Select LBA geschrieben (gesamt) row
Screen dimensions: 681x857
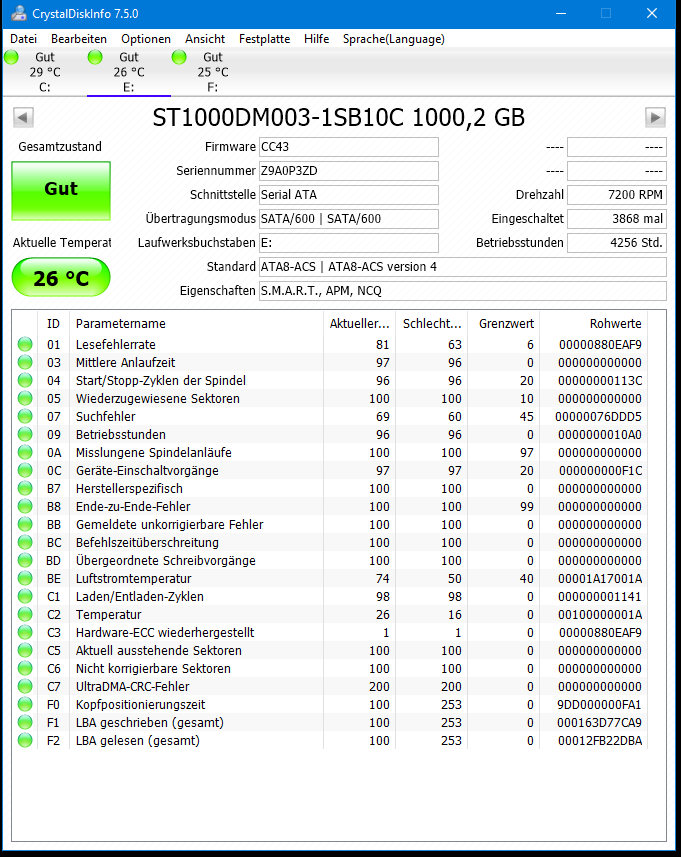point(330,723)
